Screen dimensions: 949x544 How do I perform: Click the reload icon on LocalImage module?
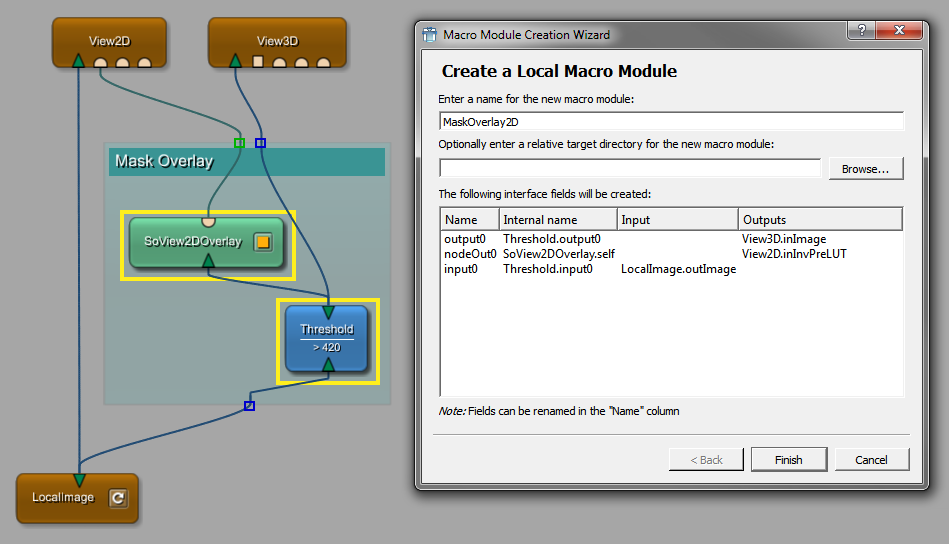pyautogui.click(x=118, y=497)
